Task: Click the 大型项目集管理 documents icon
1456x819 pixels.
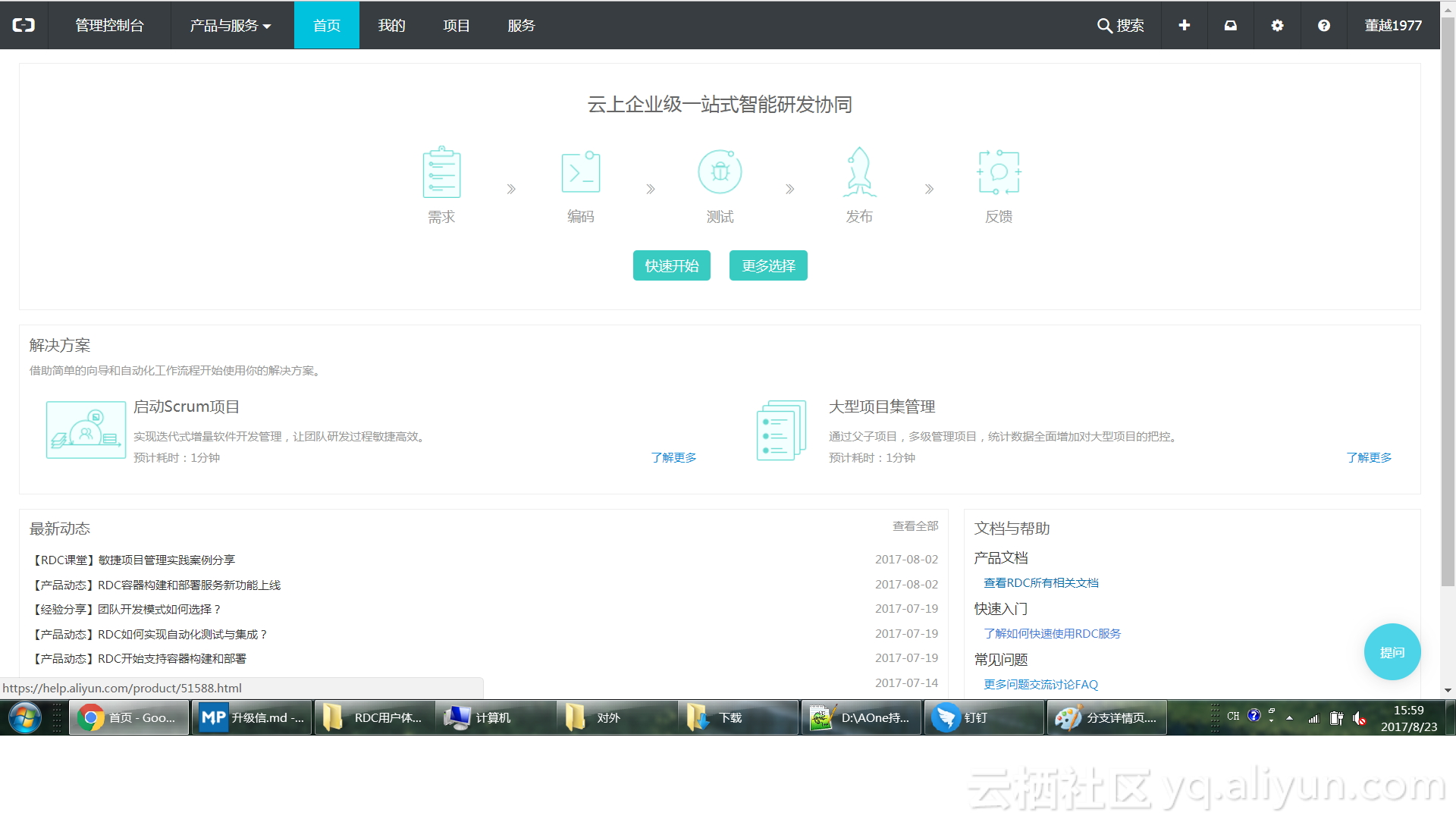Action: click(782, 430)
